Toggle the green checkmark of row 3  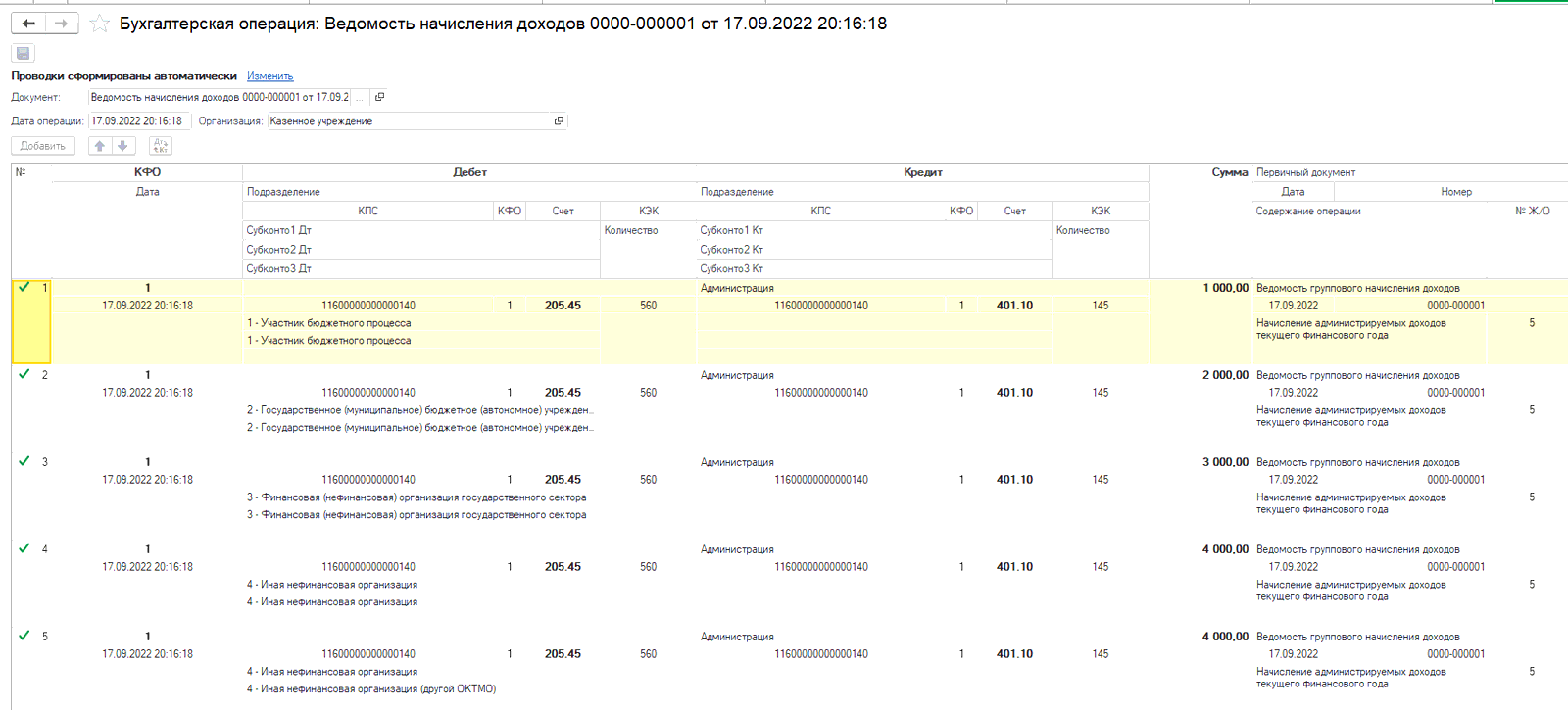[24, 461]
